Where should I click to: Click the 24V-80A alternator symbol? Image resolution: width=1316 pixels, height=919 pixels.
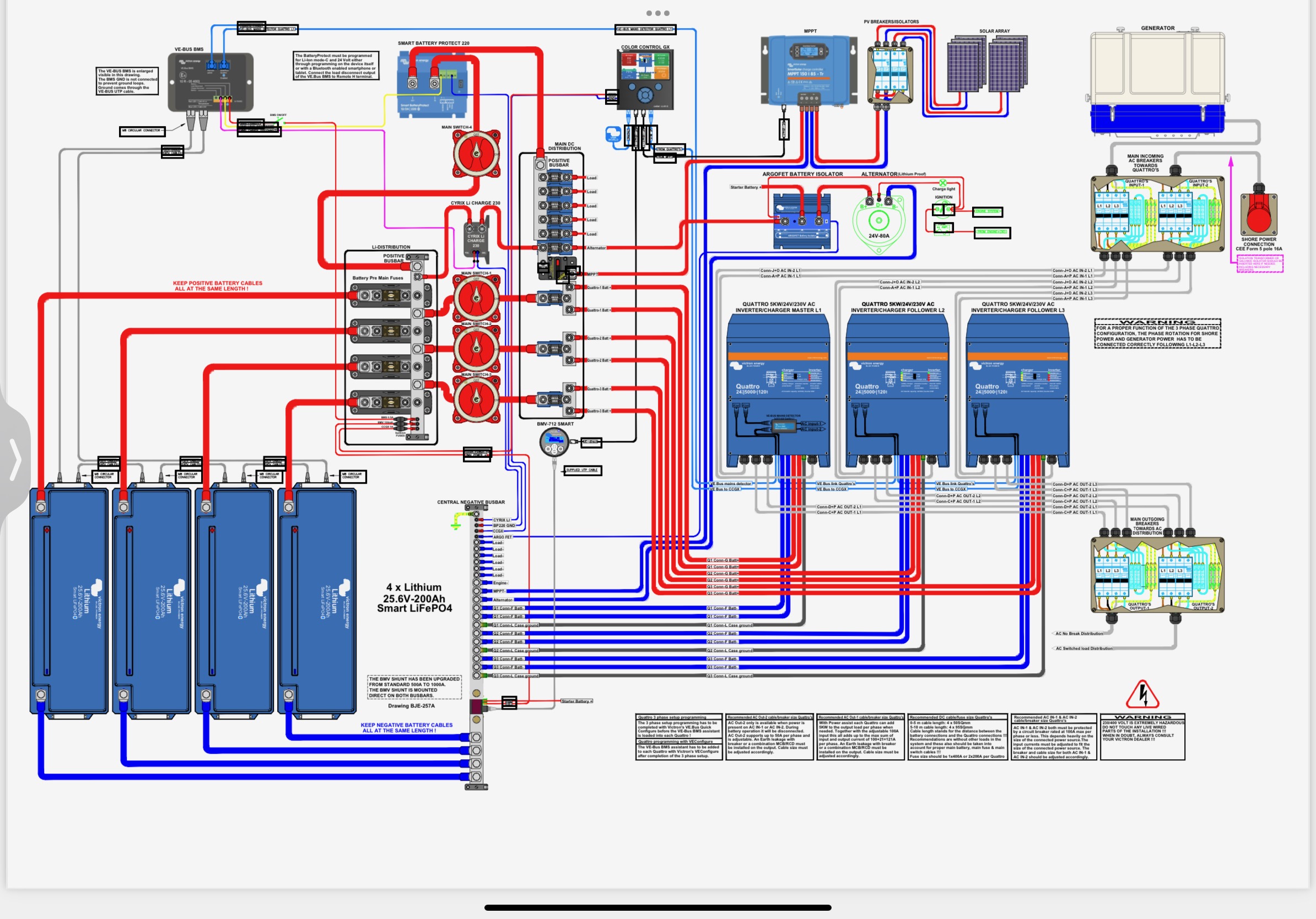(878, 220)
